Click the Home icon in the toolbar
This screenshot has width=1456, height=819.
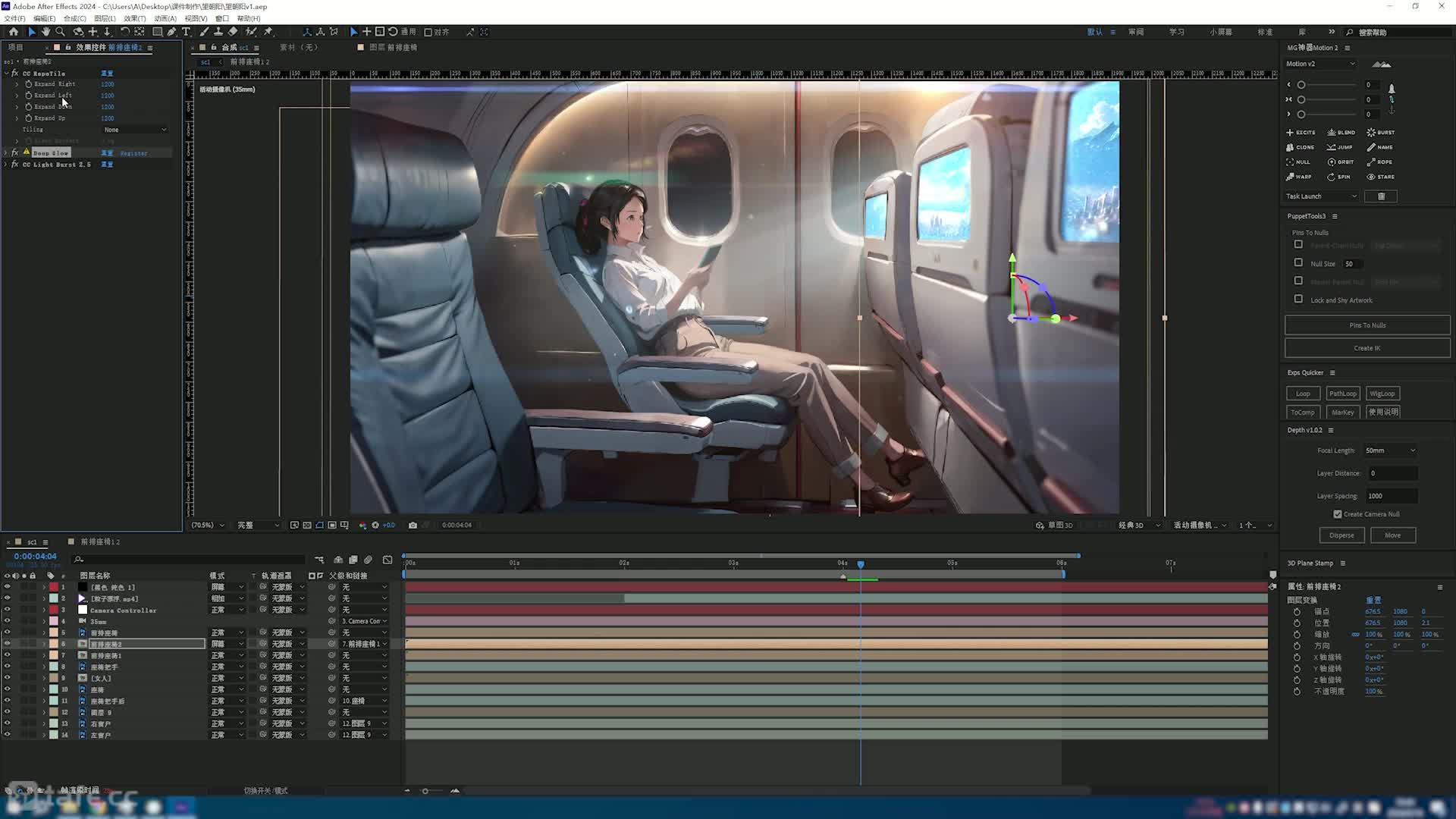click(14, 32)
